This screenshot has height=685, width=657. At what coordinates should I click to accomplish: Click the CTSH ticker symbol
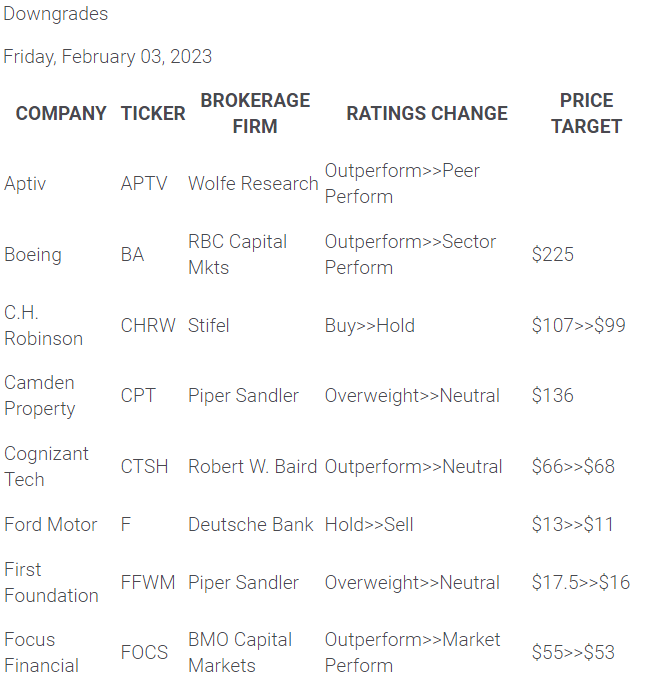point(145,467)
